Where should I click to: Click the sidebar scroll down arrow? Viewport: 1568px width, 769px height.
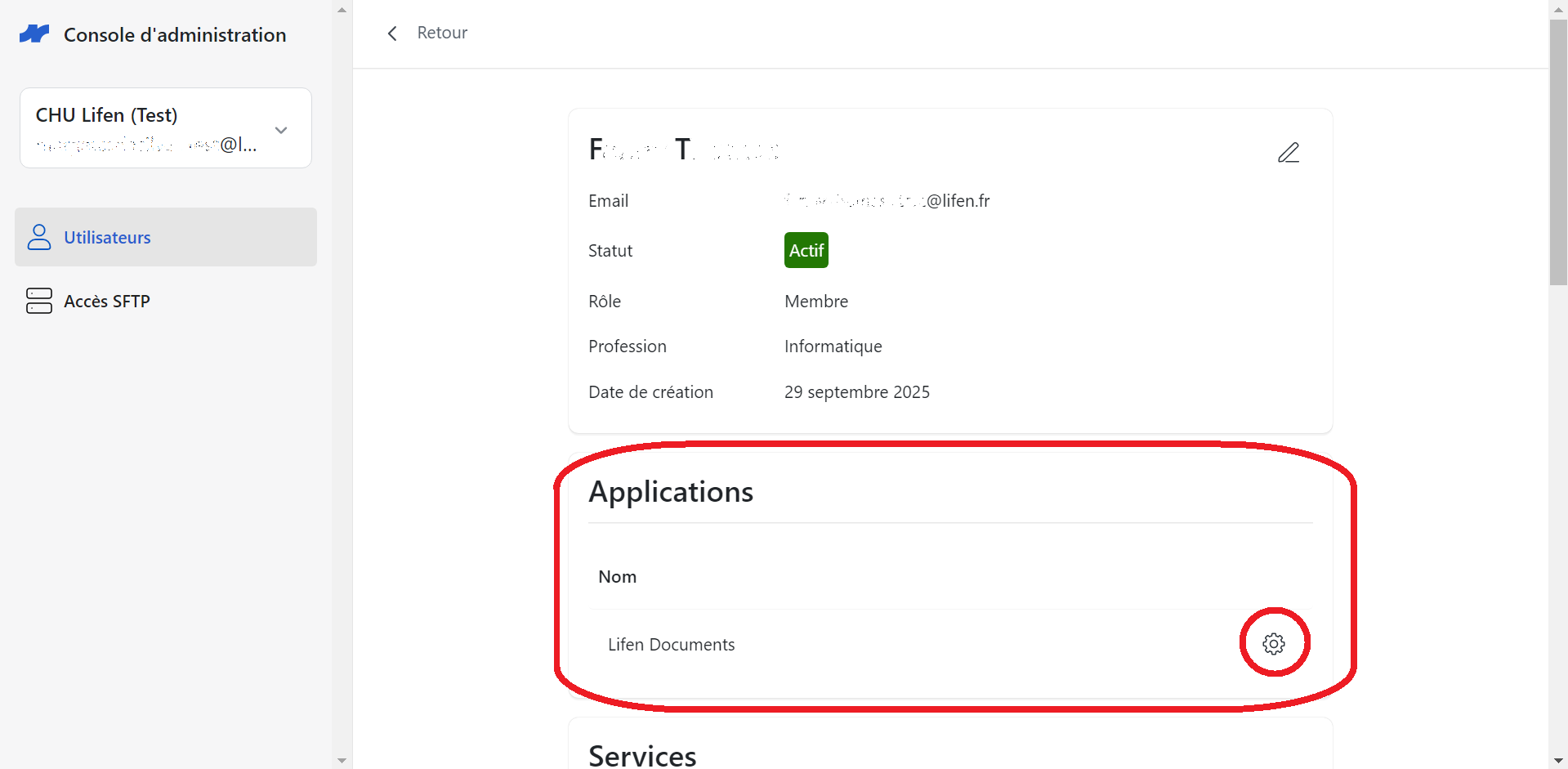tap(342, 760)
